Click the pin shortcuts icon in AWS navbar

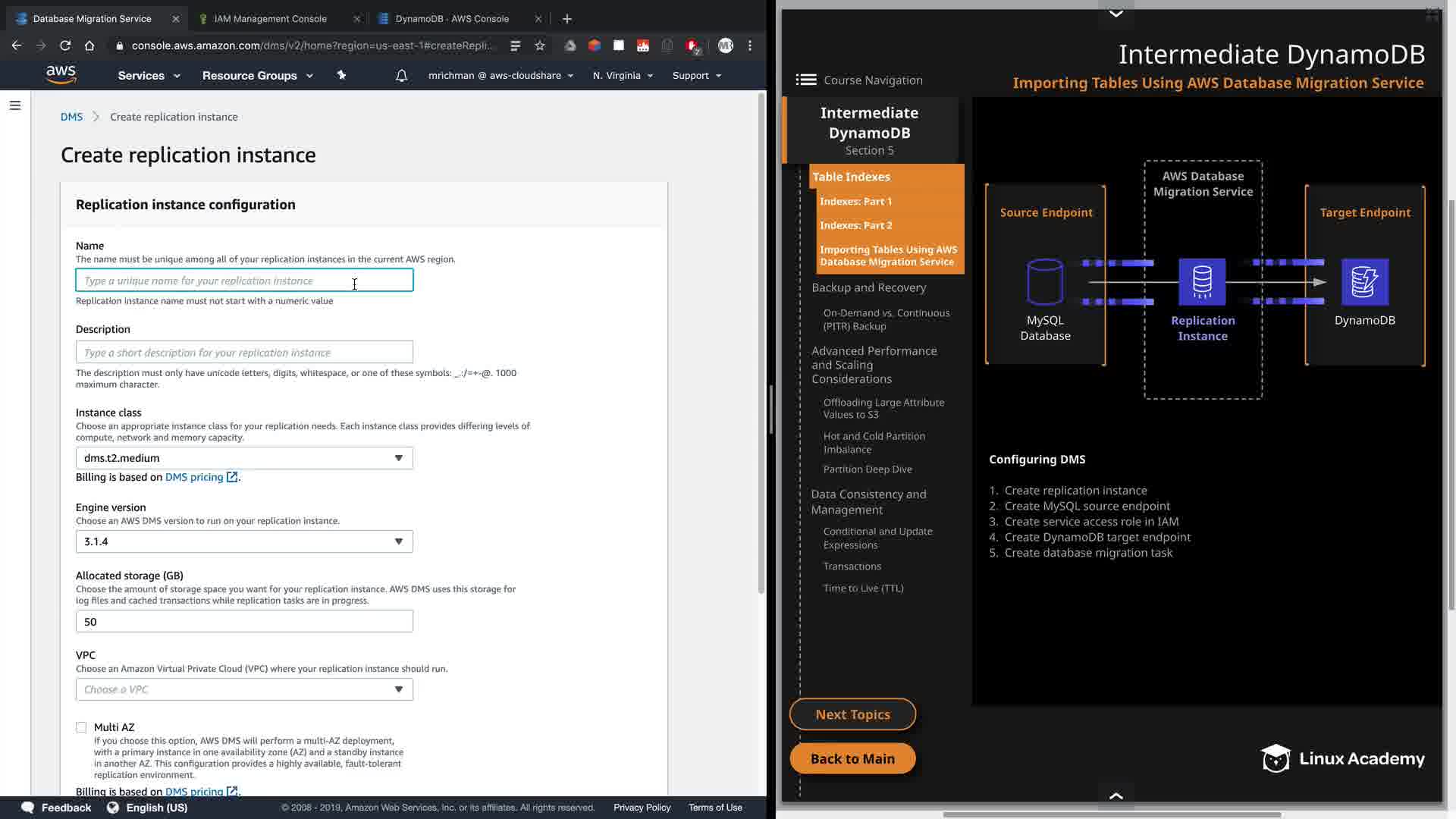tap(341, 75)
